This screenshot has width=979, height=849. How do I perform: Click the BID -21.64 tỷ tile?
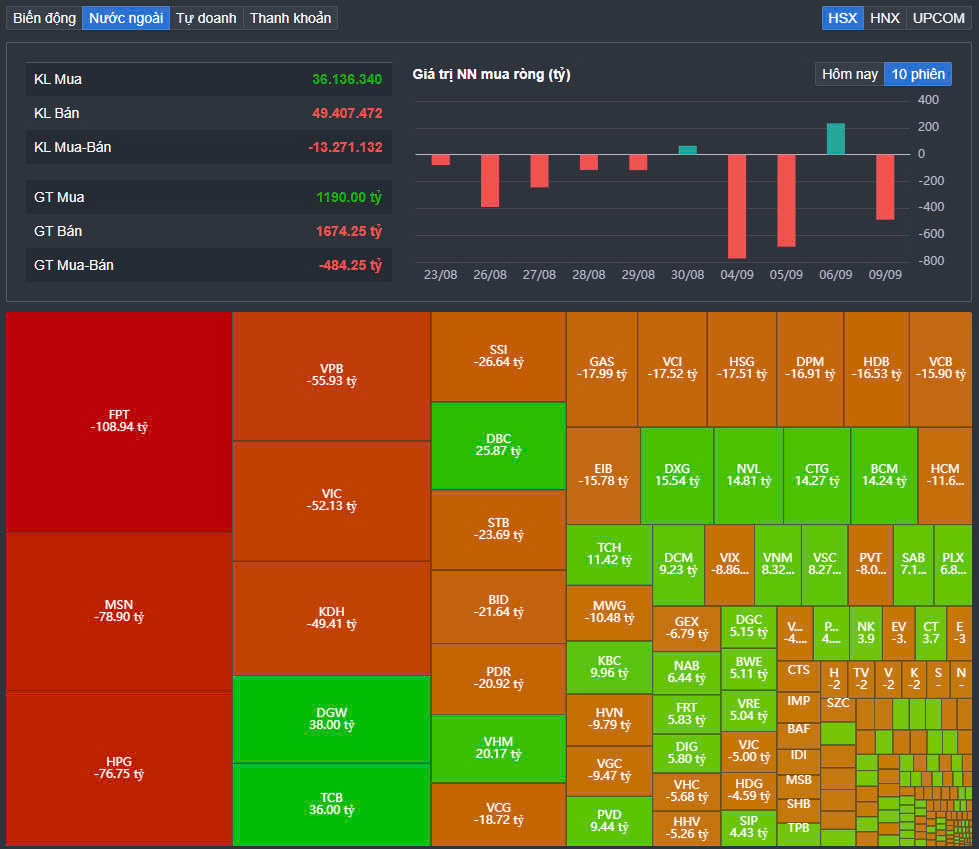pos(498,606)
